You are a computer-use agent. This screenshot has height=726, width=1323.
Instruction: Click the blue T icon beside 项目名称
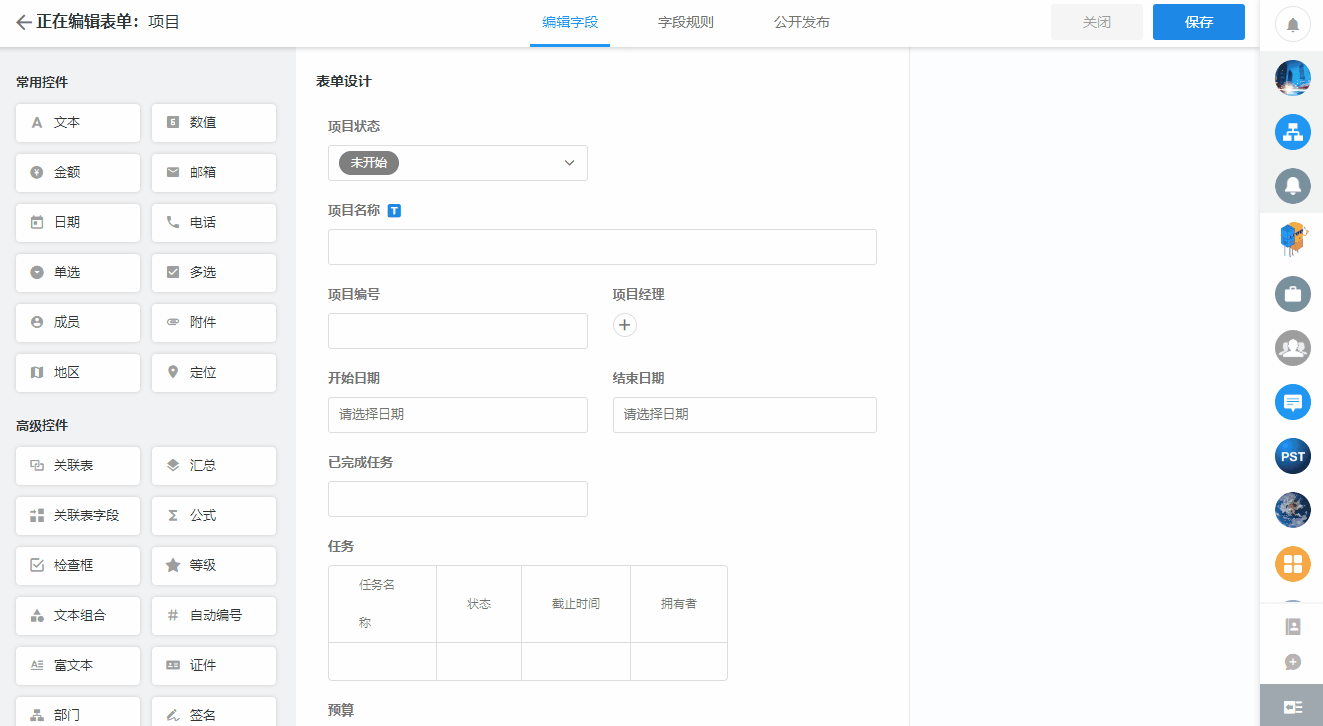pos(394,211)
